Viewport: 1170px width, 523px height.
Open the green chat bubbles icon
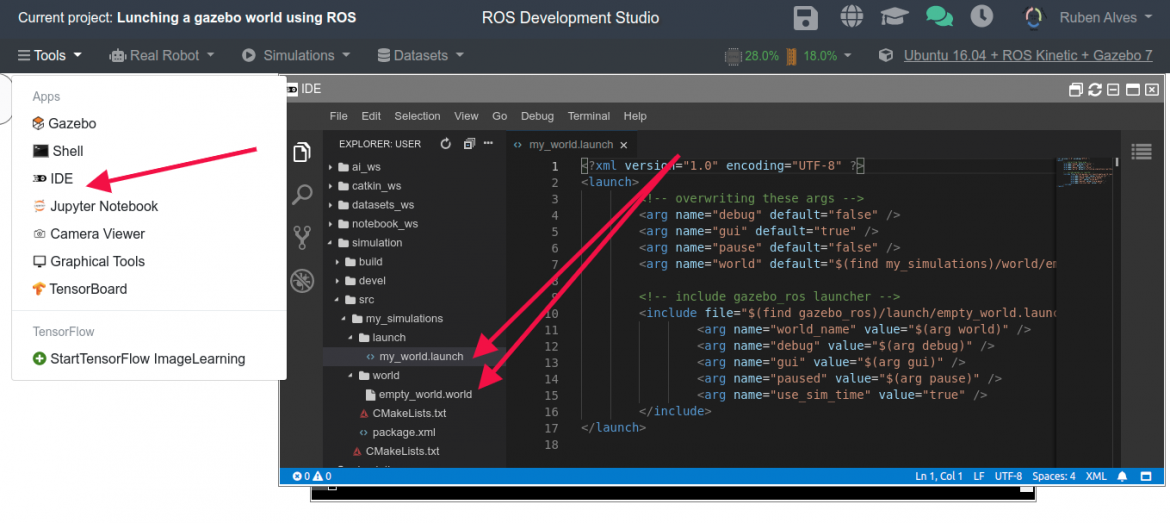pos(939,17)
